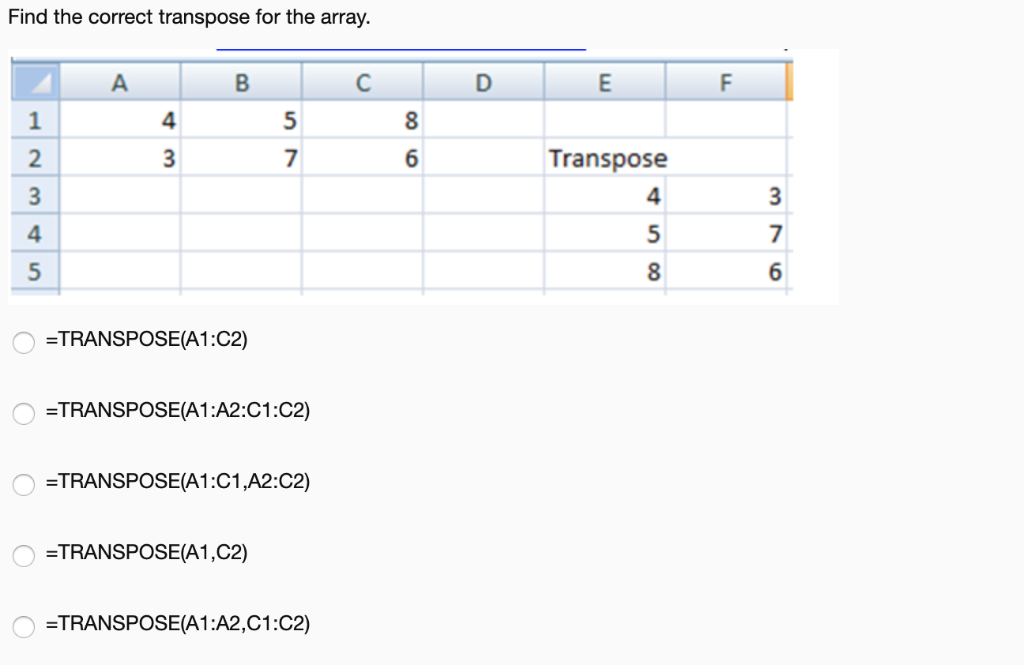This screenshot has width=1024, height=665.
Task: Select column header B
Action: (241, 83)
